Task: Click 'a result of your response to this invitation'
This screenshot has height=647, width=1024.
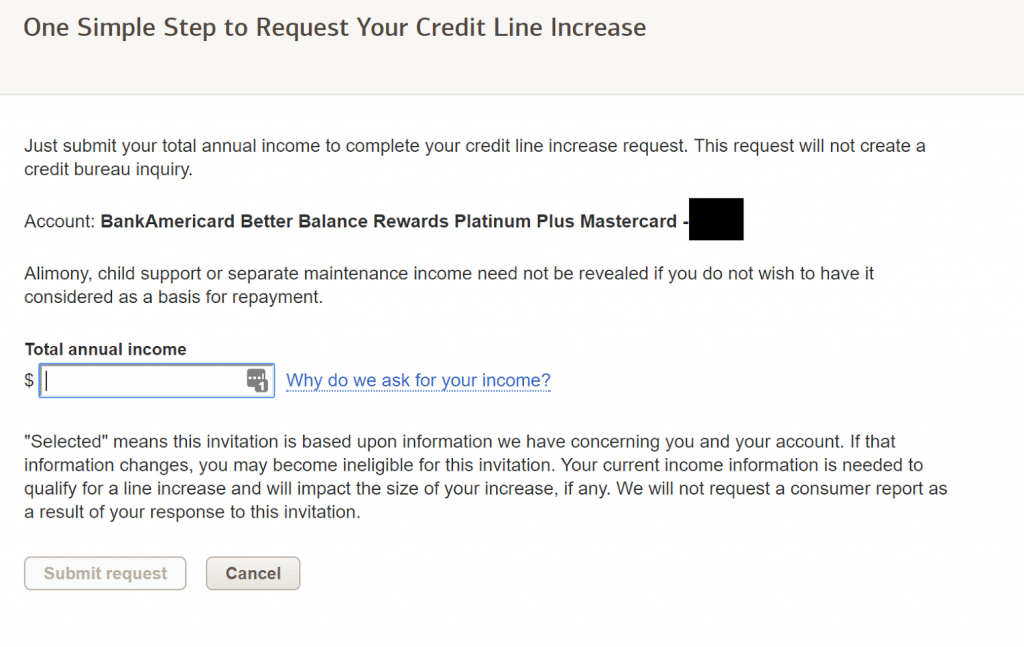Action: pyautogui.click(x=192, y=512)
